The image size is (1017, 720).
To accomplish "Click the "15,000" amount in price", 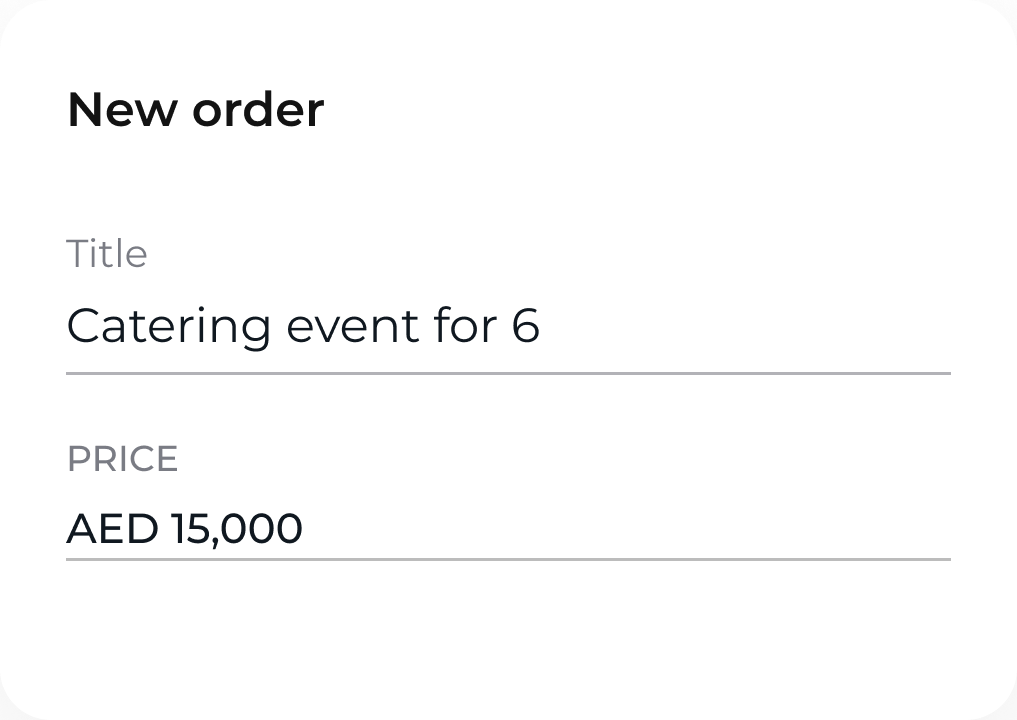I will pos(236,528).
